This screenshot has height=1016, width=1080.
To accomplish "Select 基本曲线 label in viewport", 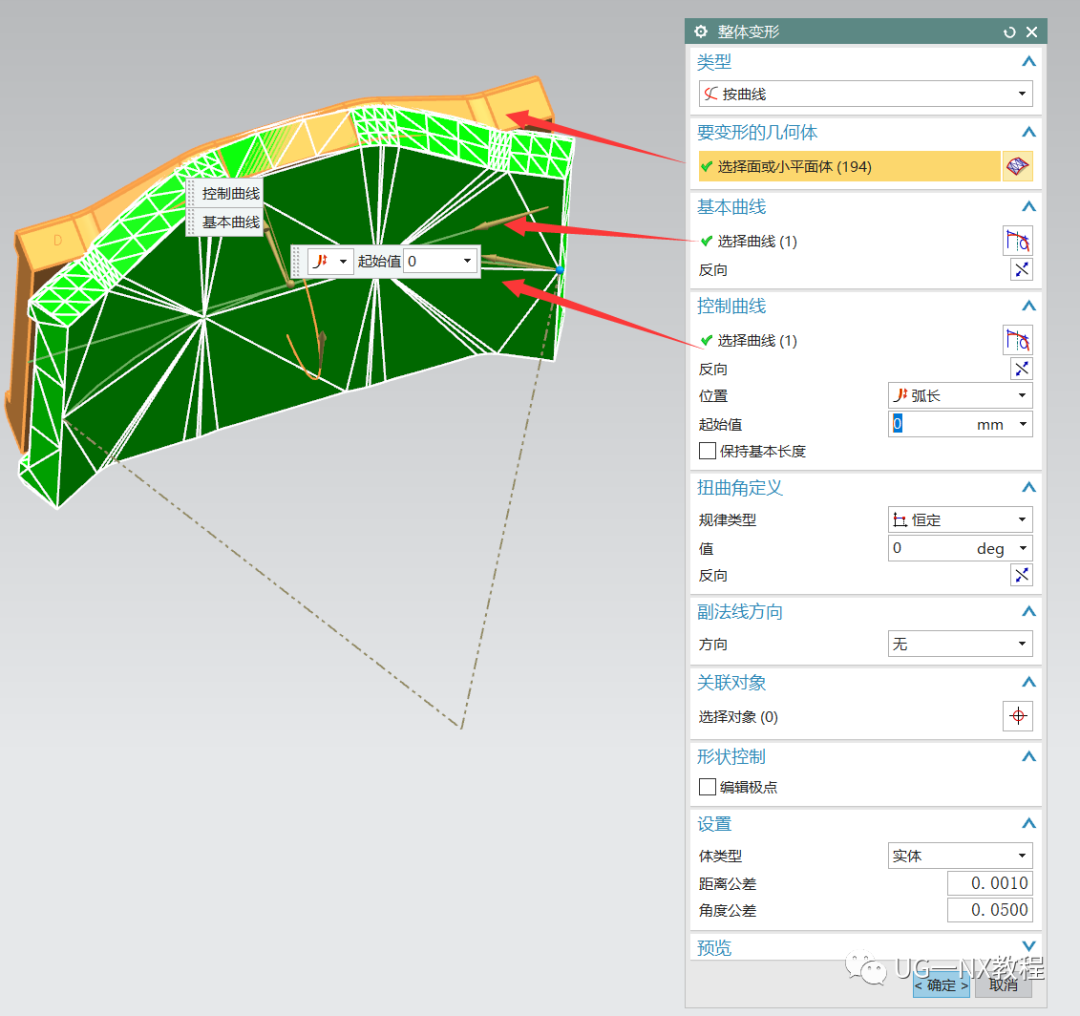I will tap(231, 222).
